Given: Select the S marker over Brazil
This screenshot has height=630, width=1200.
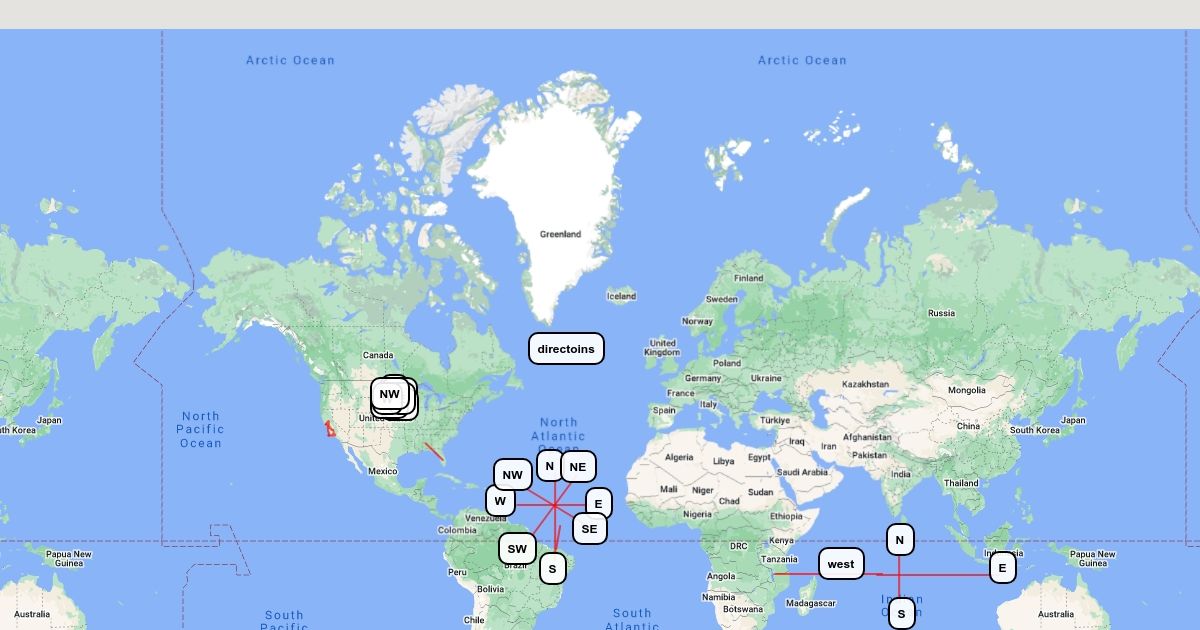Looking at the screenshot, I should click(x=552, y=569).
